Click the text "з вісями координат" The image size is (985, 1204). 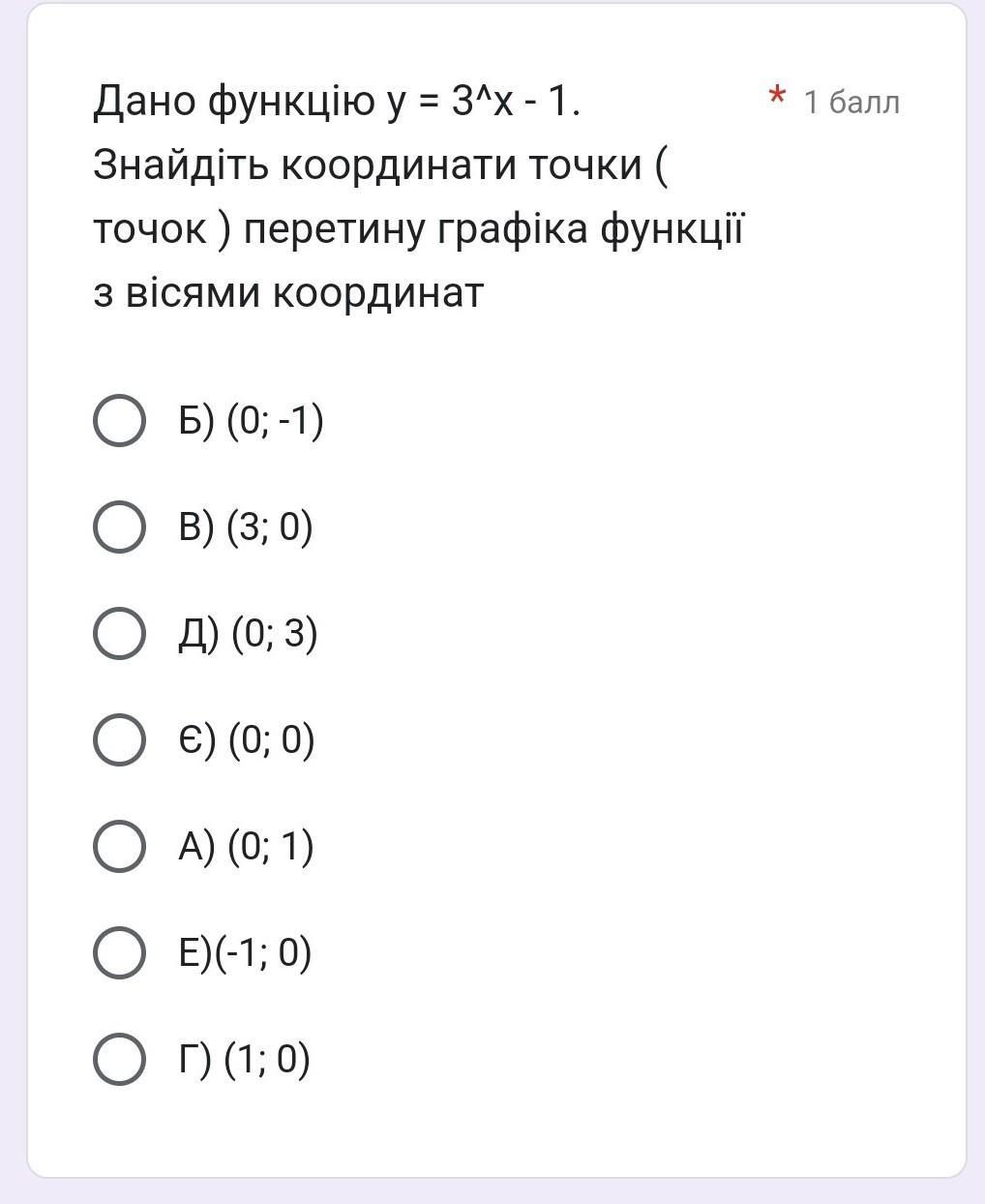pyautogui.click(x=288, y=292)
